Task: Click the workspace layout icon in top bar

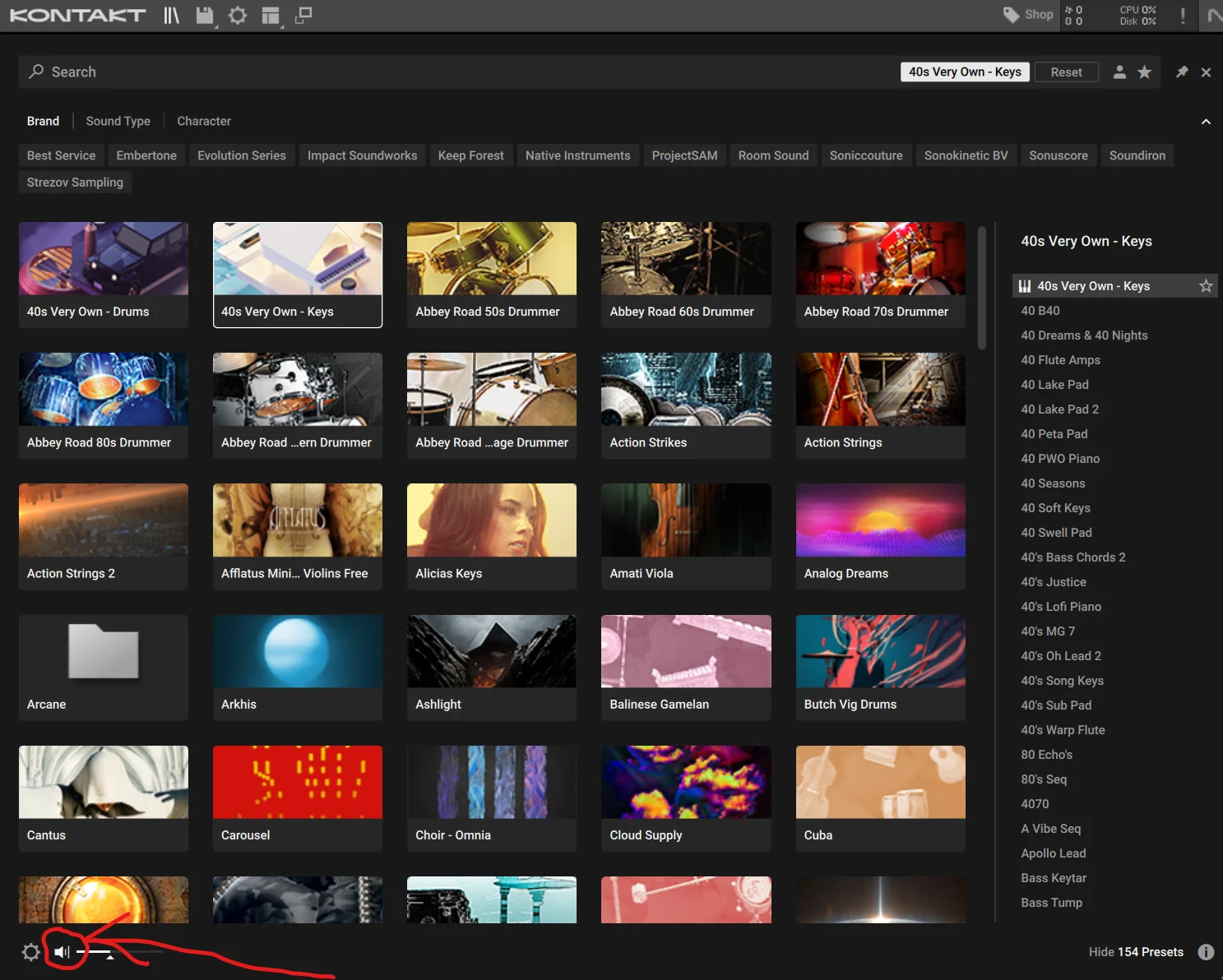Action: [x=271, y=16]
